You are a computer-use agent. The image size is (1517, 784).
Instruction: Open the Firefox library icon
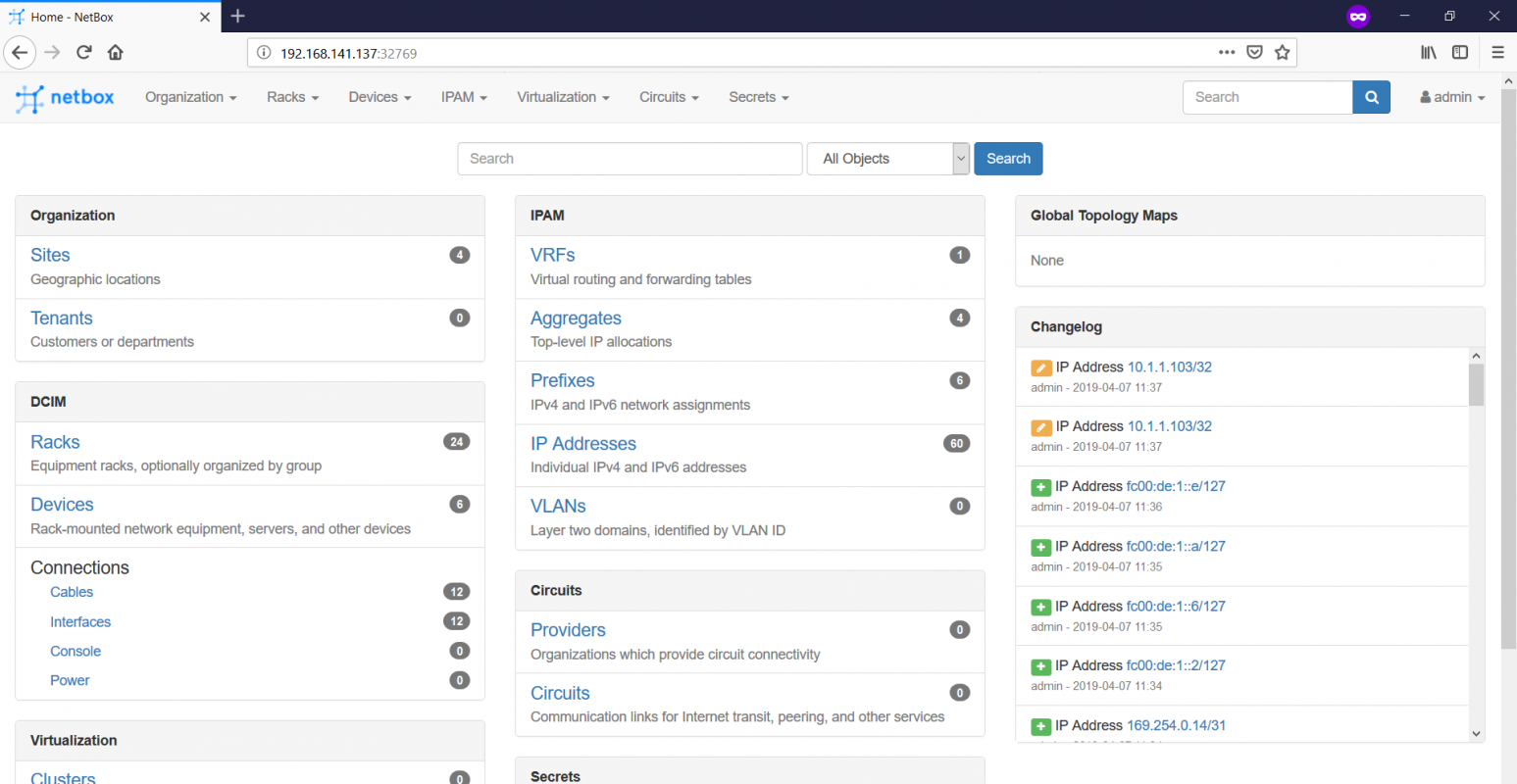(1429, 52)
